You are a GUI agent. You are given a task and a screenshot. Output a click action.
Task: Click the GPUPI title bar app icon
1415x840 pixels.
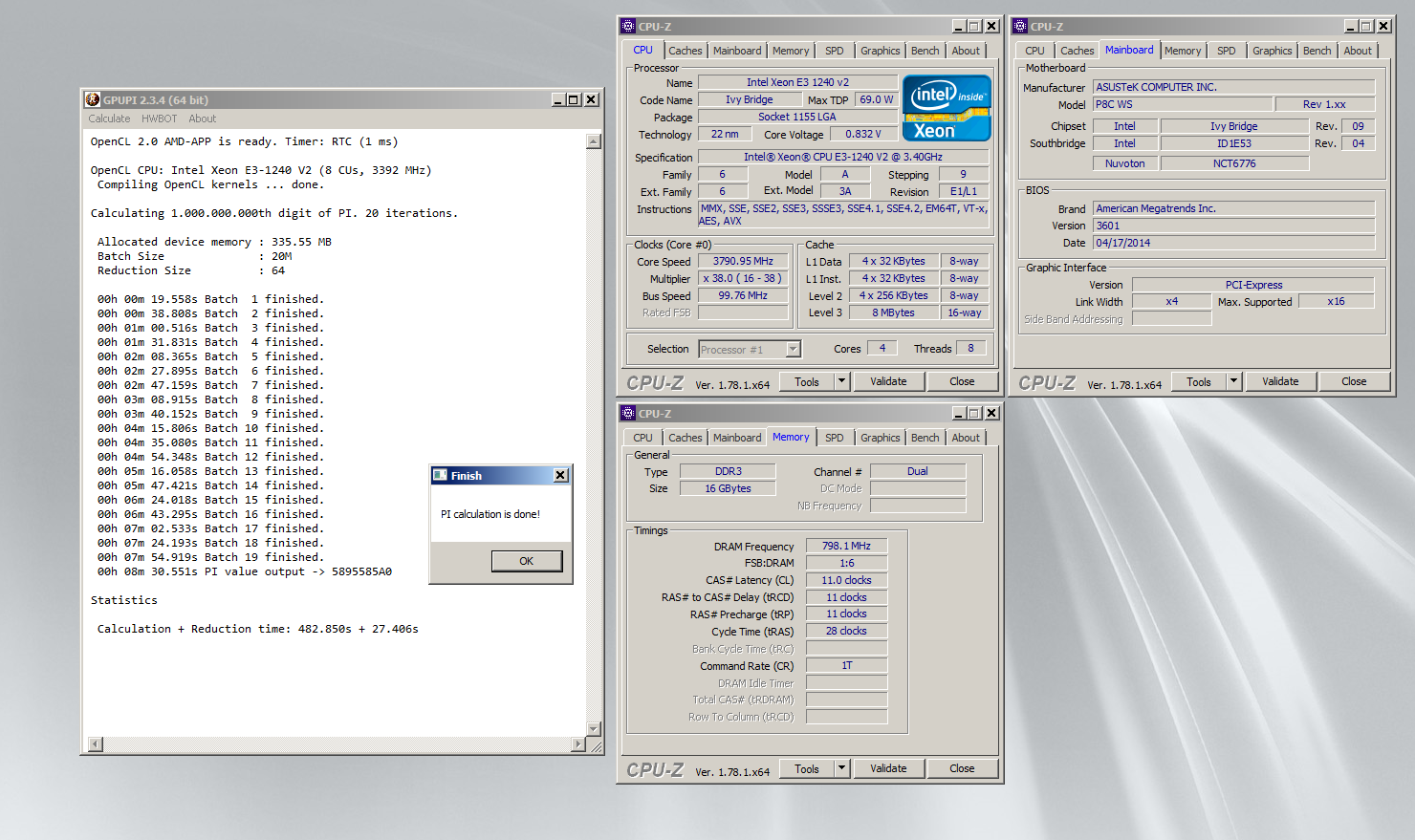point(93,99)
